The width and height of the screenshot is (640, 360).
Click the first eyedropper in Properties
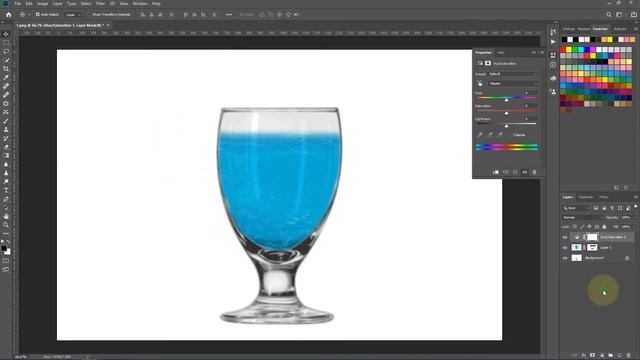(x=480, y=135)
